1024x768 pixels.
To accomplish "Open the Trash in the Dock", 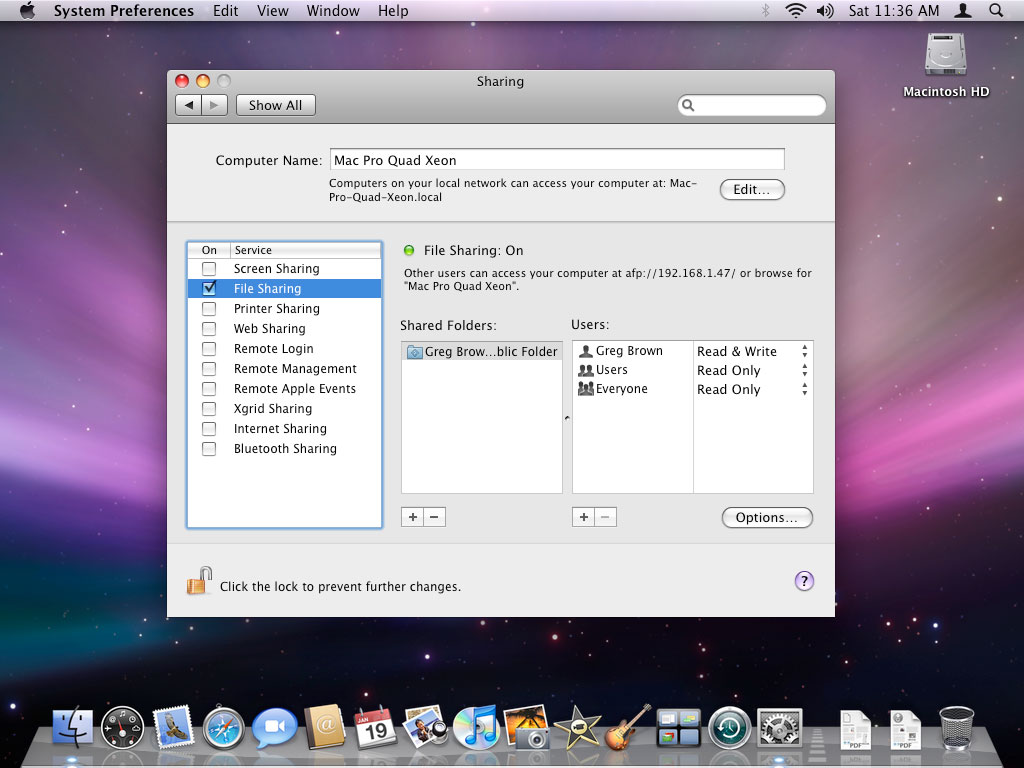I will click(x=956, y=727).
